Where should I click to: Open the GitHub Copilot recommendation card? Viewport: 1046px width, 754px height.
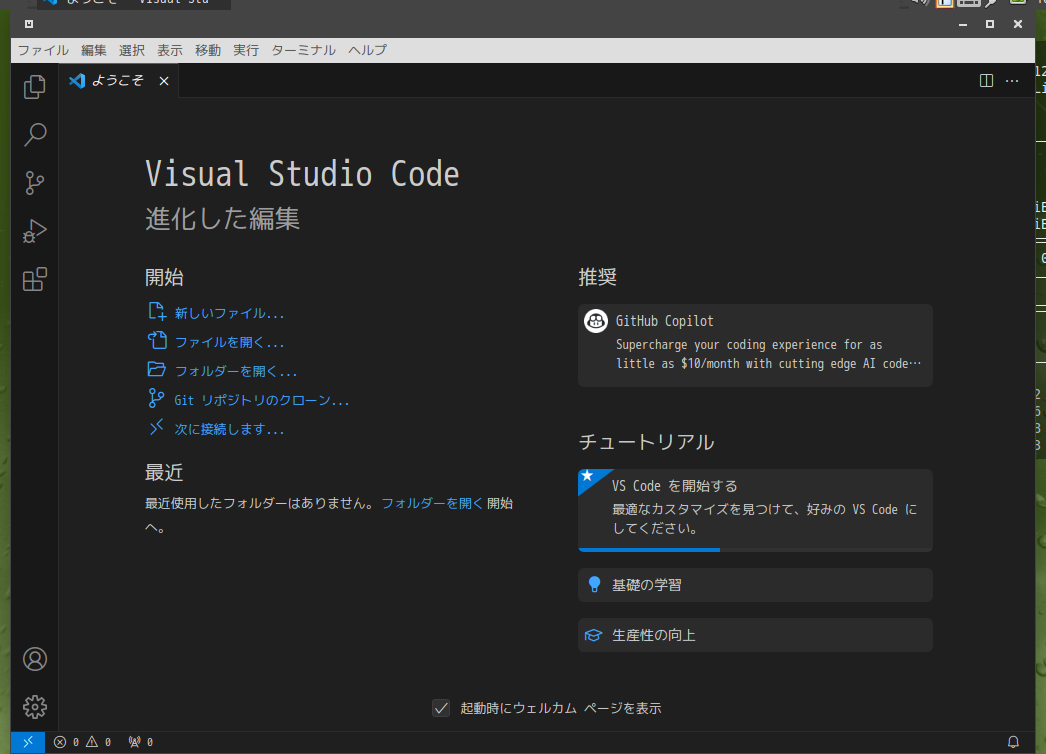(x=755, y=346)
